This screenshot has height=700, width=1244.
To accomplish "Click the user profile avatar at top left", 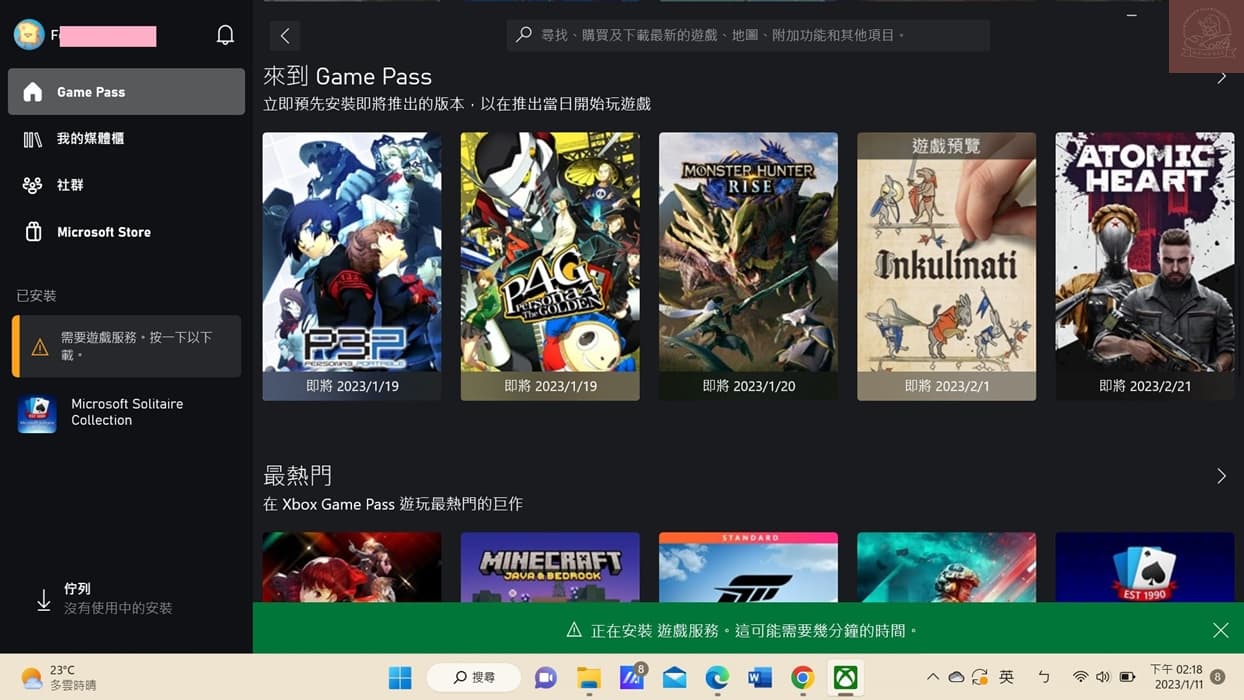I will tap(27, 33).
